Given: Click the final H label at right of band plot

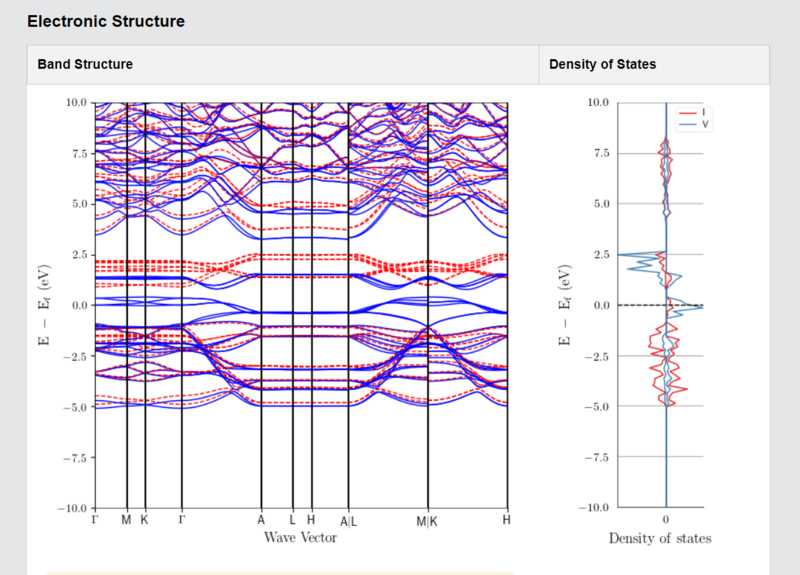Looking at the screenshot, I should click(x=506, y=520).
